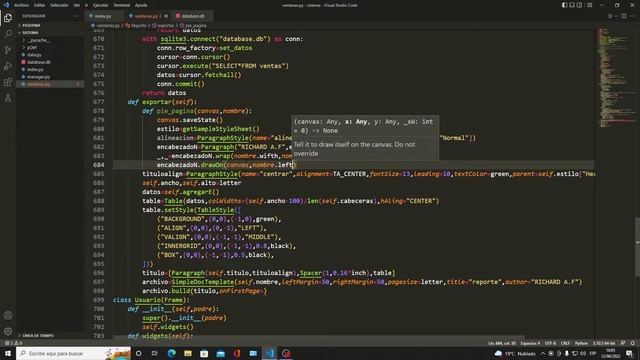Click the notifications bell in status bar
Image resolution: width=640 pixels, height=360 pixels.
tap(632, 343)
